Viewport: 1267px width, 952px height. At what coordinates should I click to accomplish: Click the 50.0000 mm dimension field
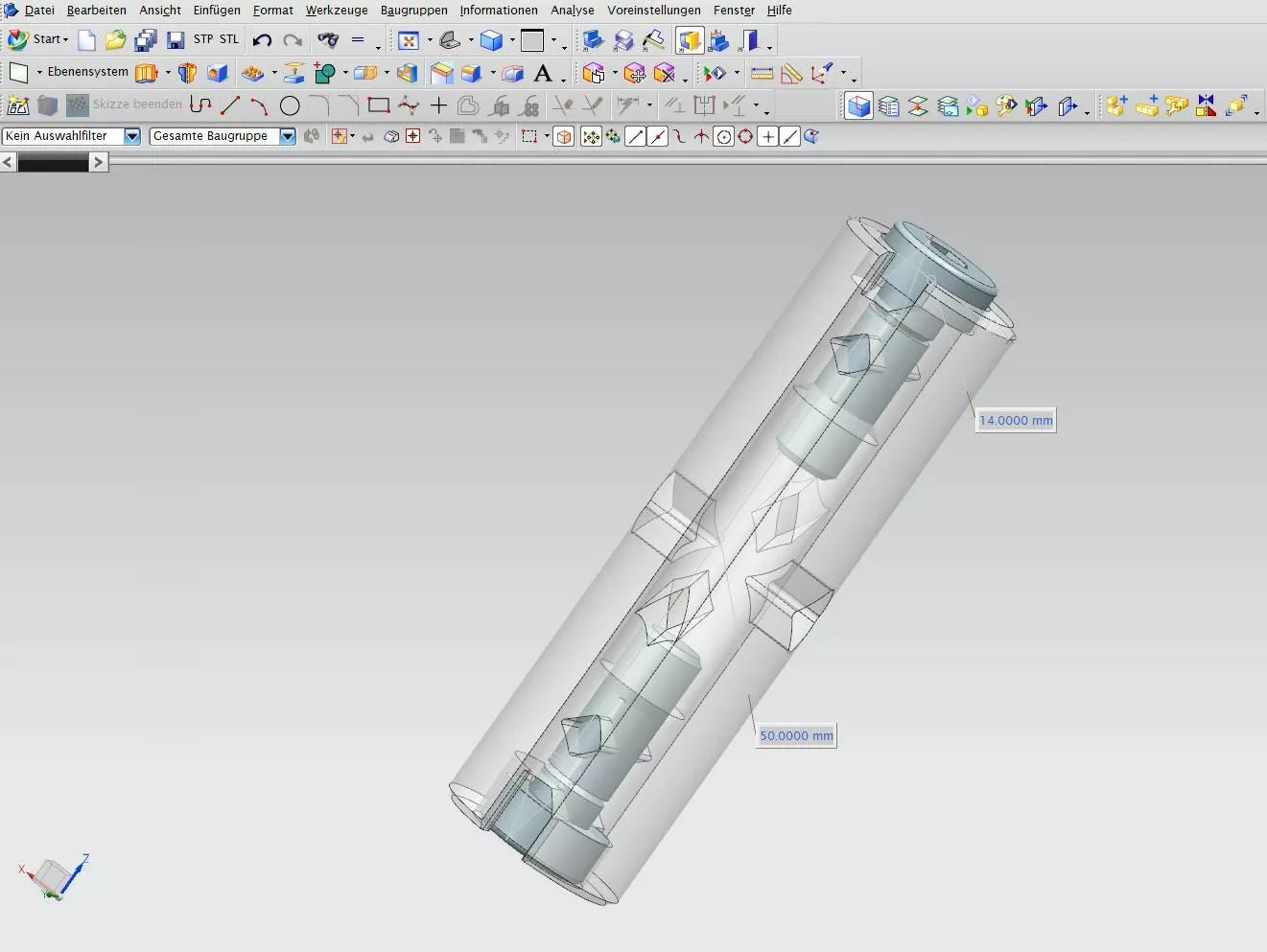click(796, 735)
